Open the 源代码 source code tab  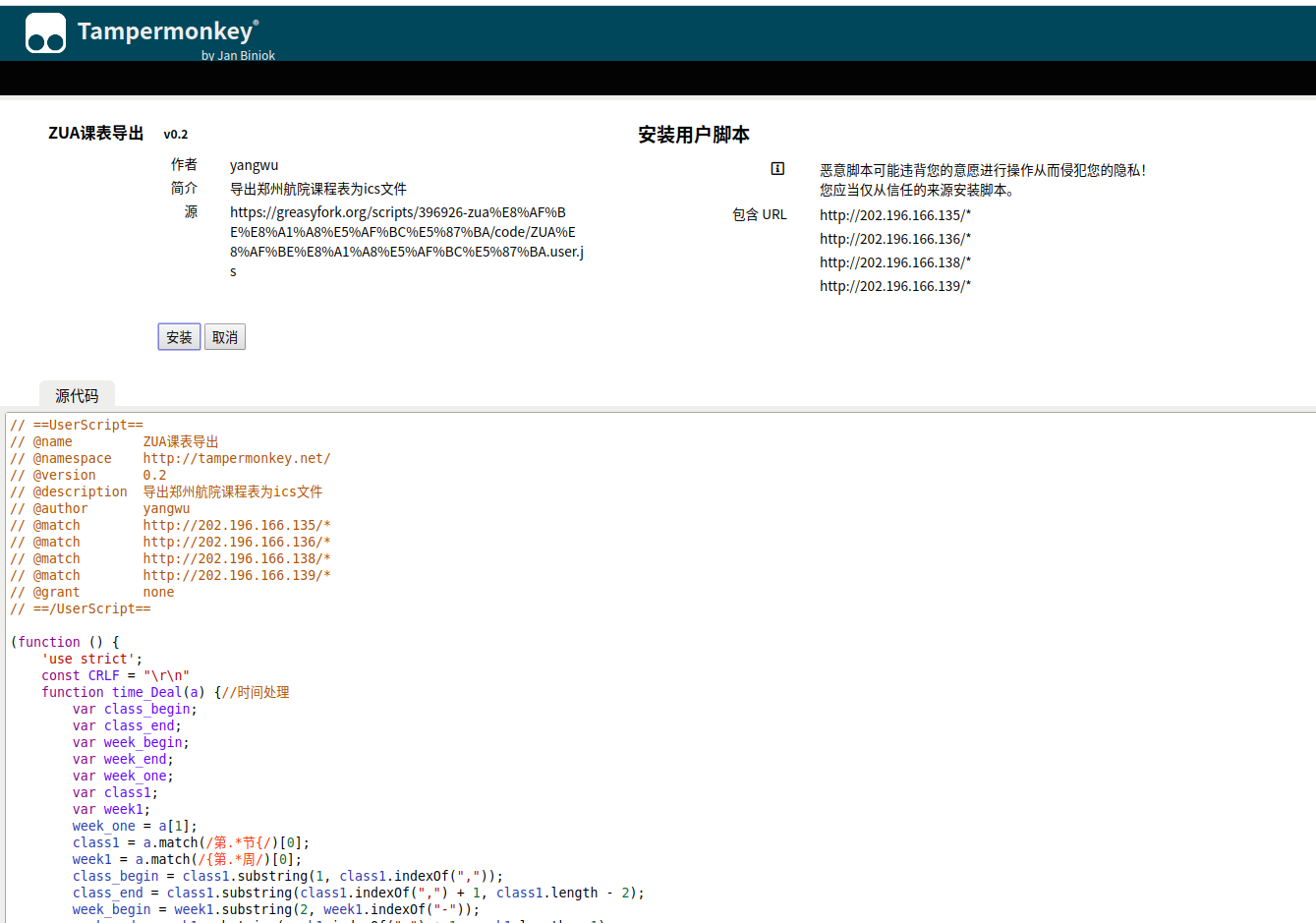77,394
